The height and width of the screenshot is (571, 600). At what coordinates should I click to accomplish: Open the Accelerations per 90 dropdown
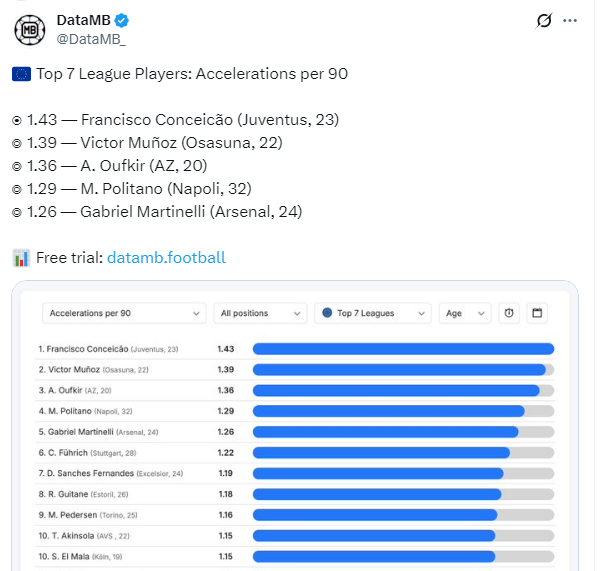124,313
